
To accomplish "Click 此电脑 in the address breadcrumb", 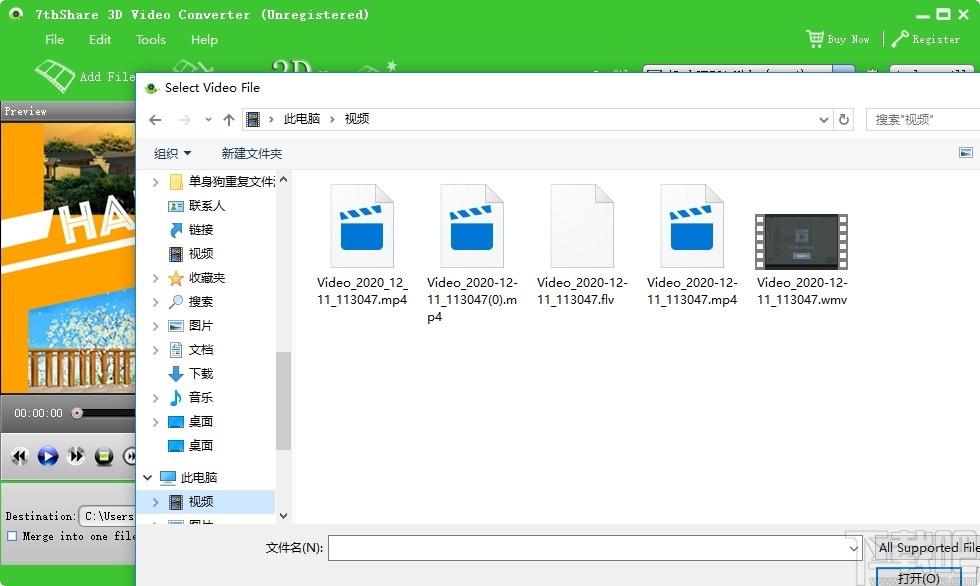I will tap(302, 119).
